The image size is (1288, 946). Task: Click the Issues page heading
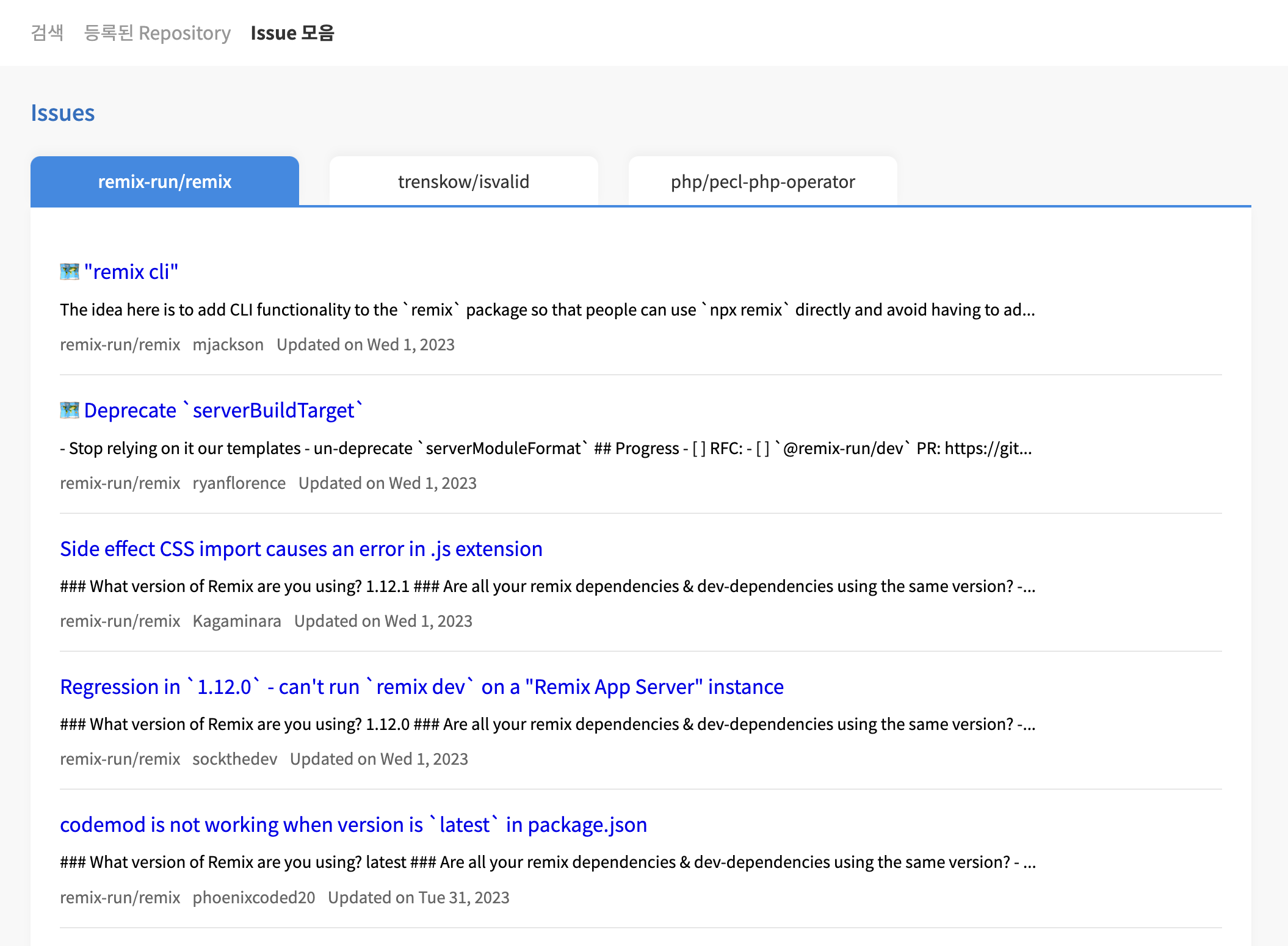pyautogui.click(x=63, y=112)
